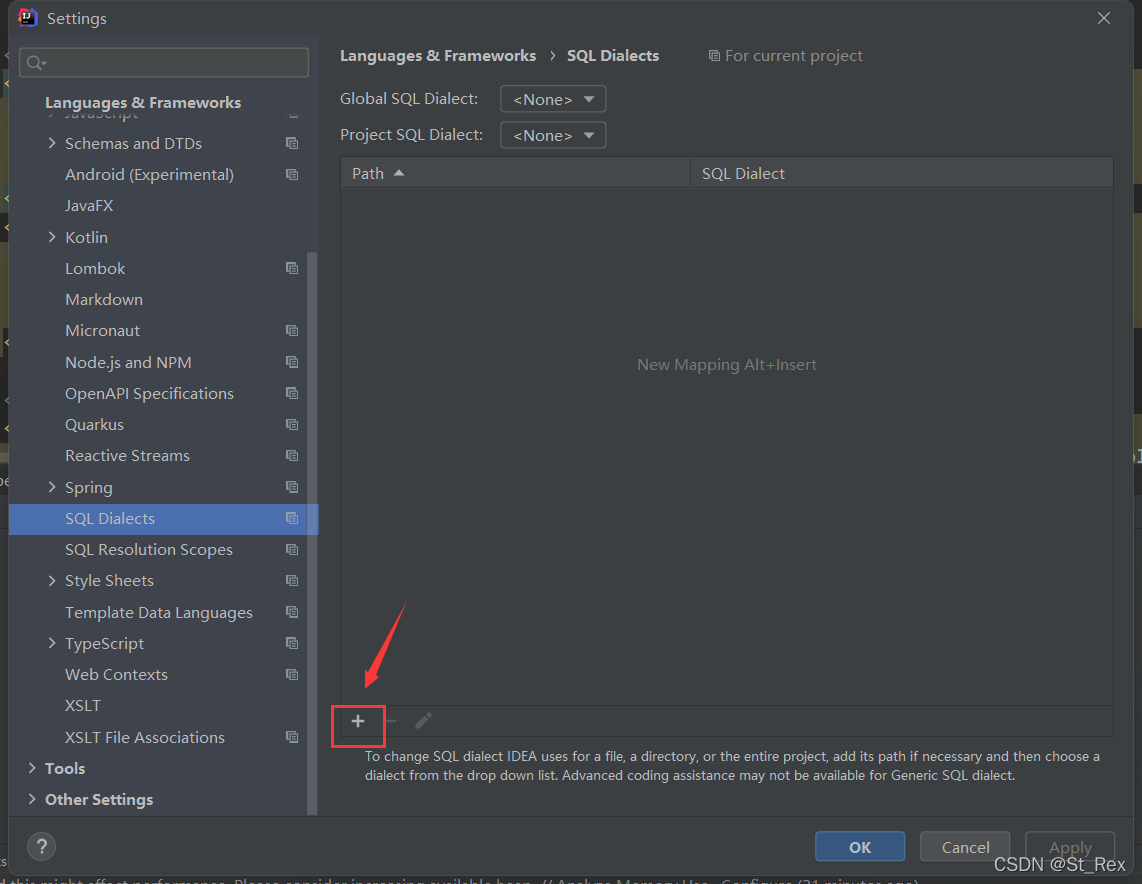Screen dimensions: 1142x884
Task: Open the Global SQL Dialect dropdown
Action: pos(552,98)
